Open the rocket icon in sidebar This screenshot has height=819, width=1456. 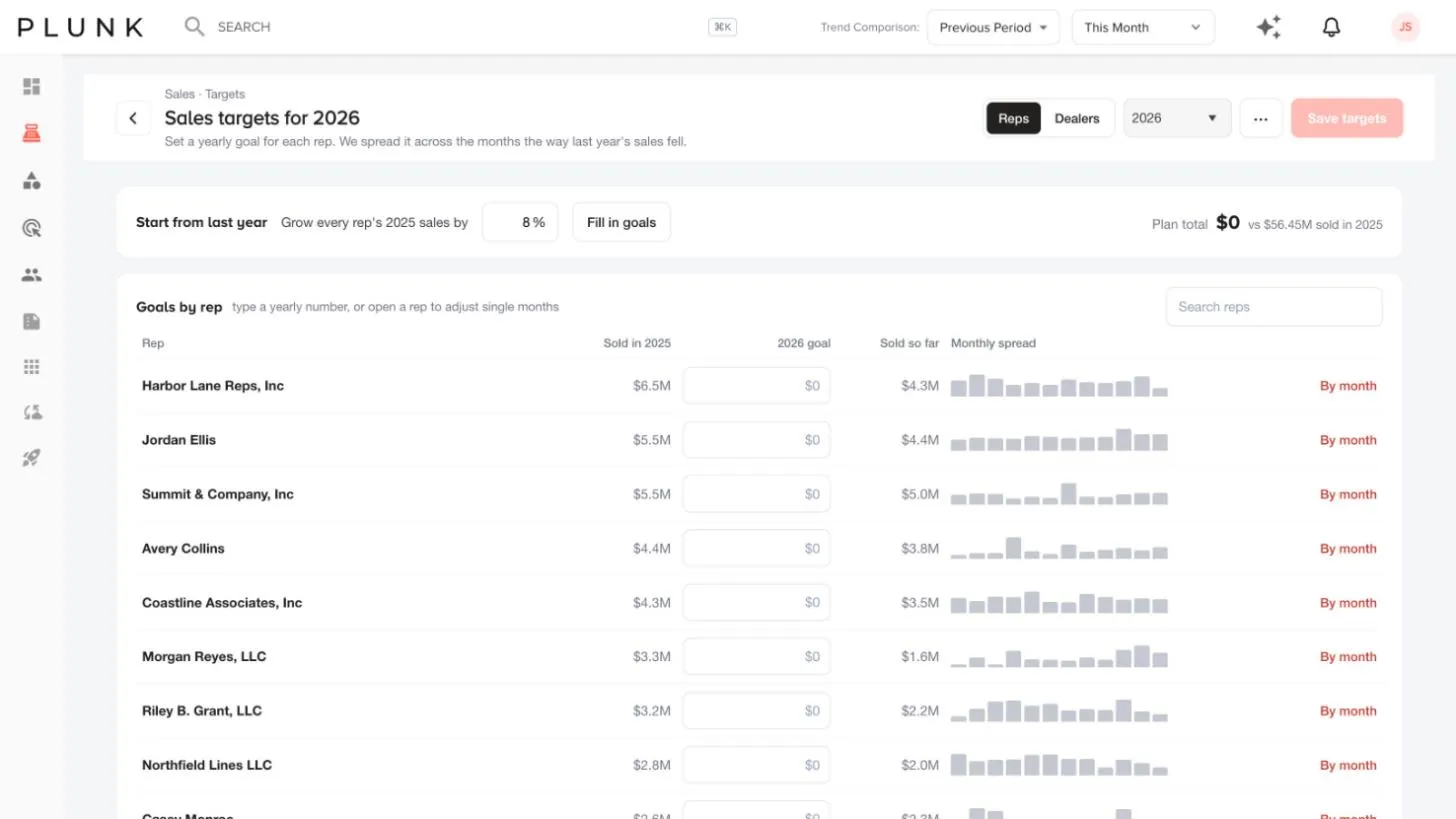(31, 458)
